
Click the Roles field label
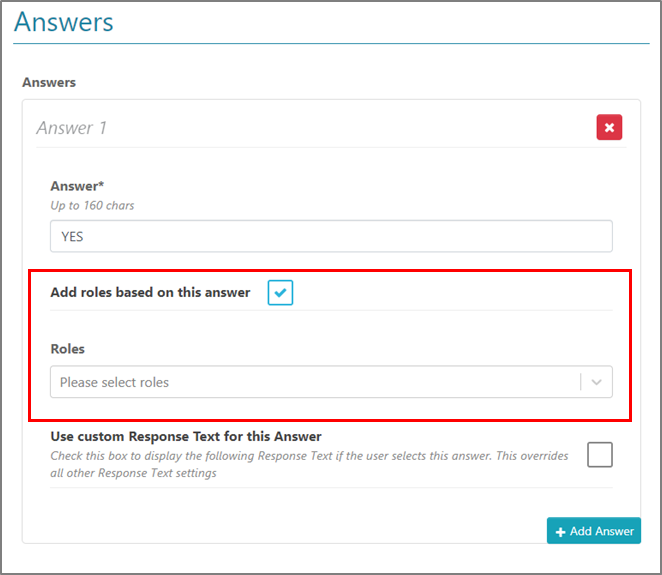(x=68, y=349)
